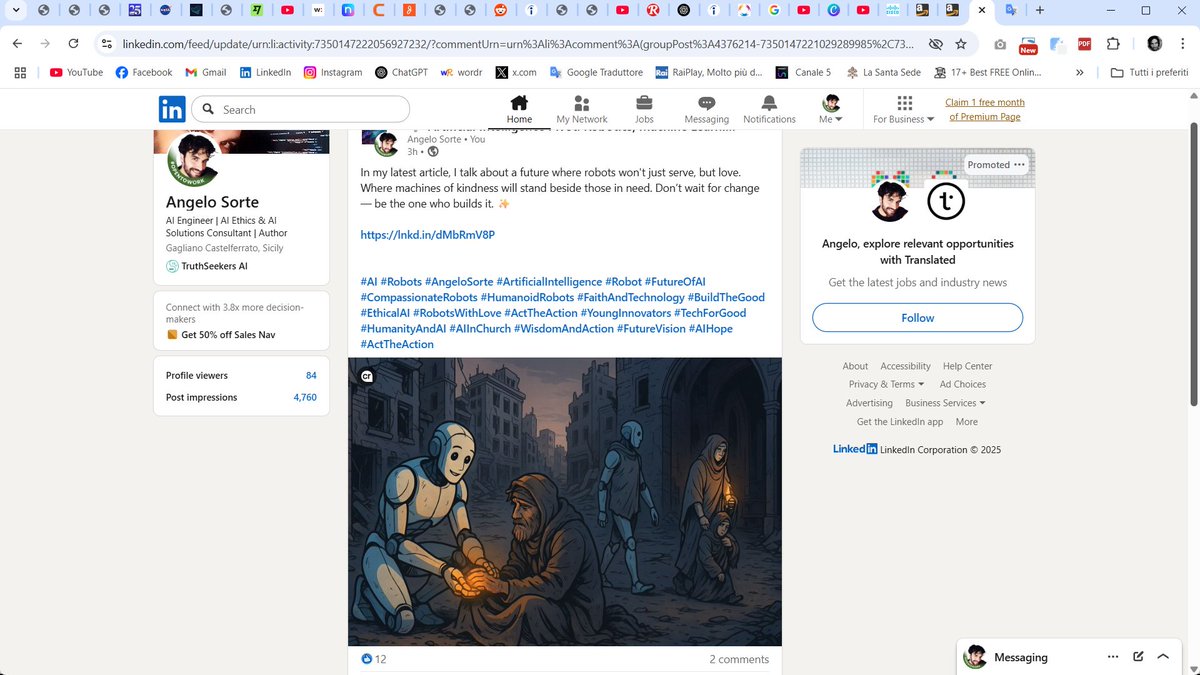Open the About footer link

click(x=855, y=366)
